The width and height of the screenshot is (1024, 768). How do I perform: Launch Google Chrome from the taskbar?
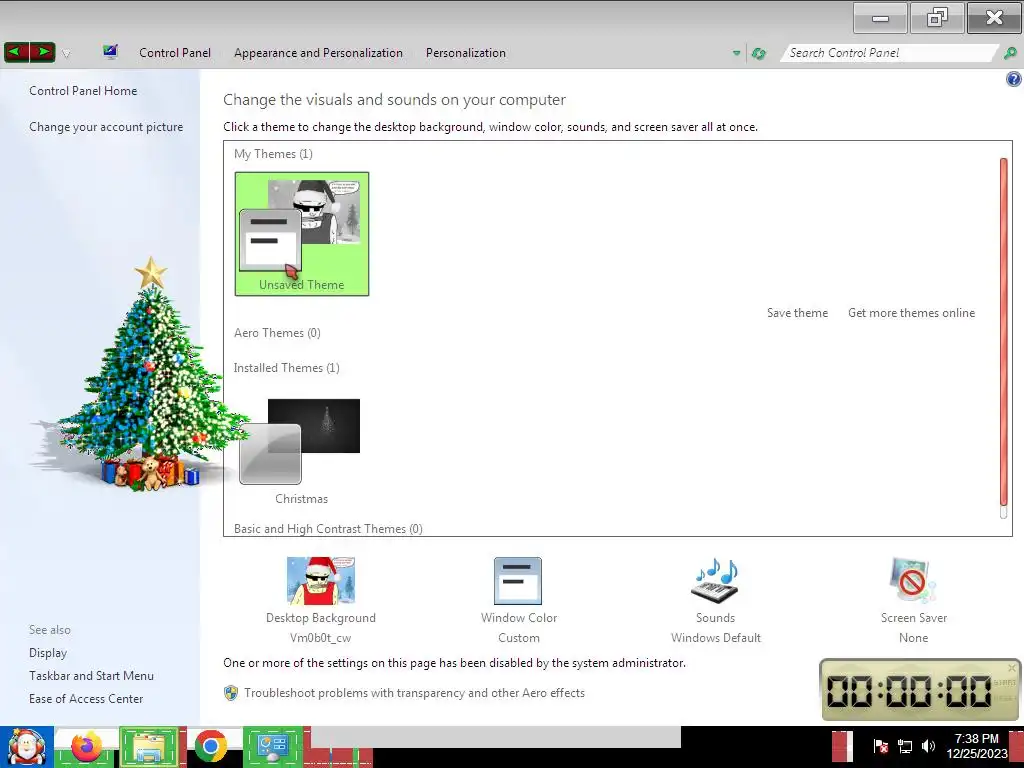pos(210,747)
